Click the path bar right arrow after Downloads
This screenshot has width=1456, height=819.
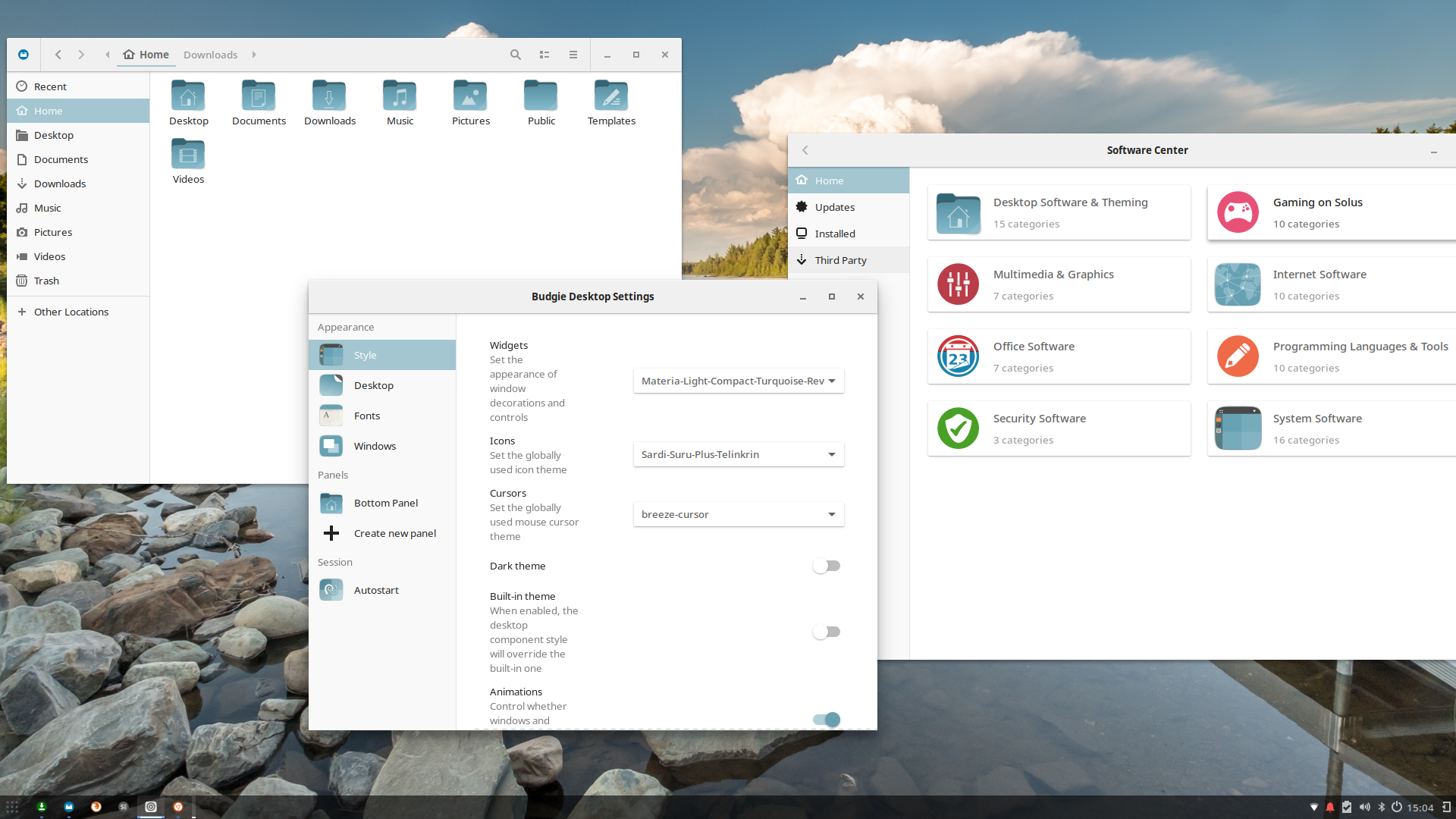pos(254,55)
